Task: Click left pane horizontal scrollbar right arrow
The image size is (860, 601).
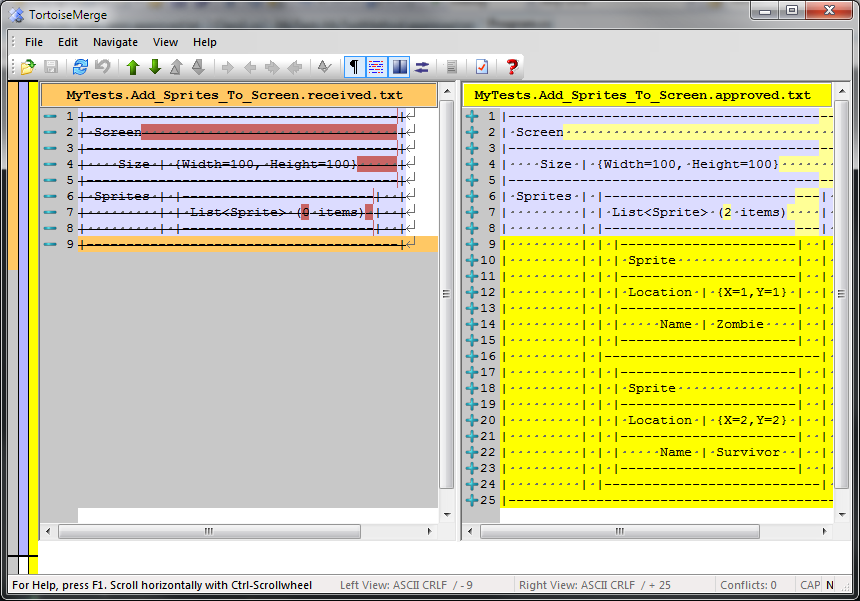Action: point(429,531)
